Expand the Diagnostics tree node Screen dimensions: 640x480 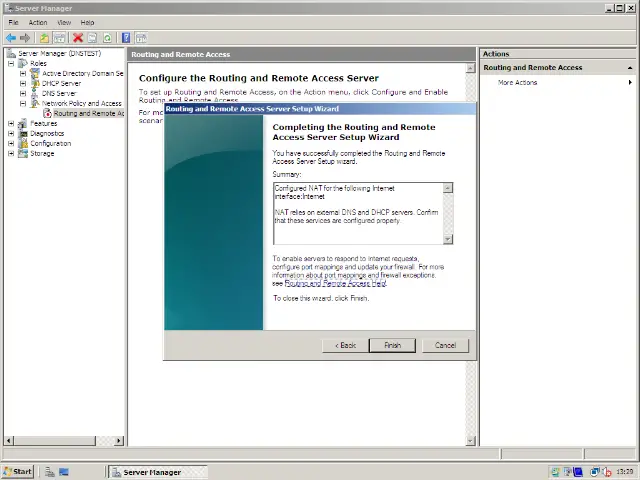pos(11,133)
